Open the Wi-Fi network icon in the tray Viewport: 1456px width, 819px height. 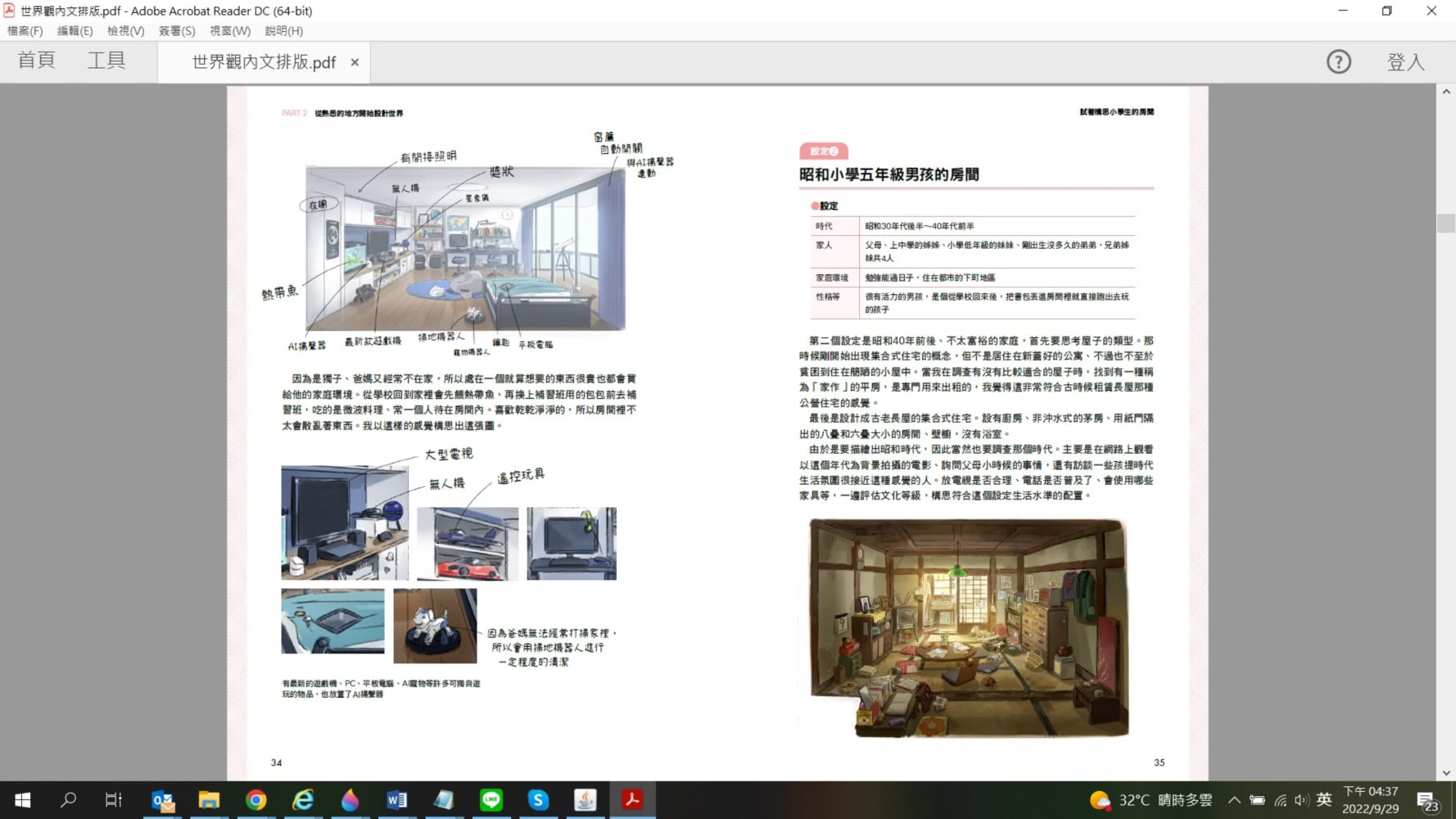[1280, 800]
